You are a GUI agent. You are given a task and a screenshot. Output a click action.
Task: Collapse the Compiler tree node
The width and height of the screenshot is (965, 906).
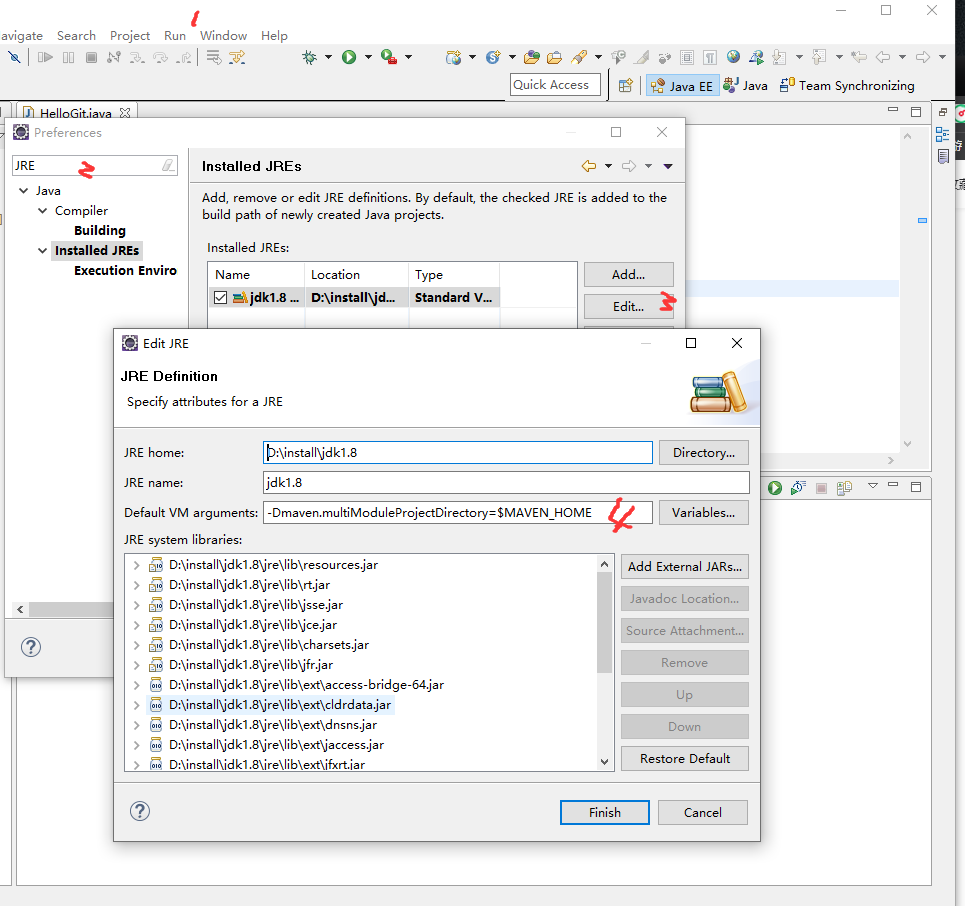pyautogui.click(x=42, y=210)
